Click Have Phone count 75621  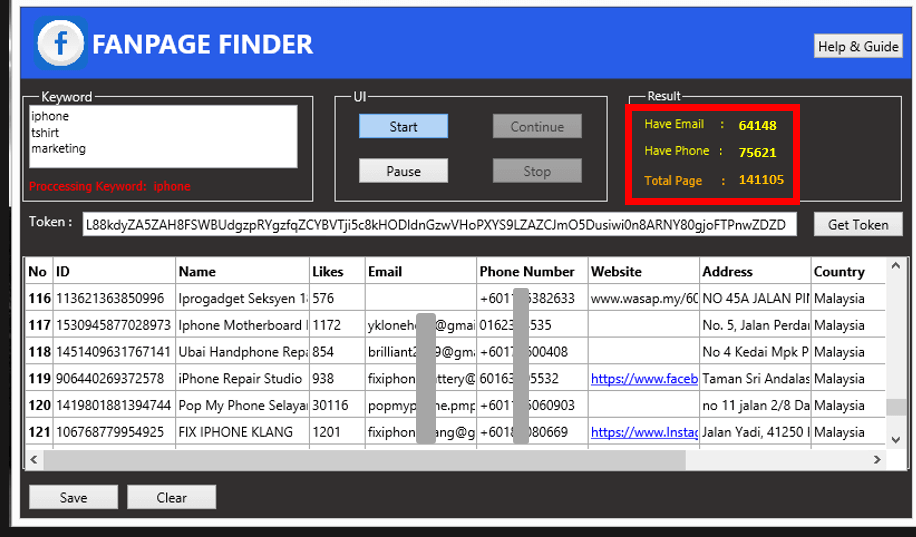pos(757,152)
